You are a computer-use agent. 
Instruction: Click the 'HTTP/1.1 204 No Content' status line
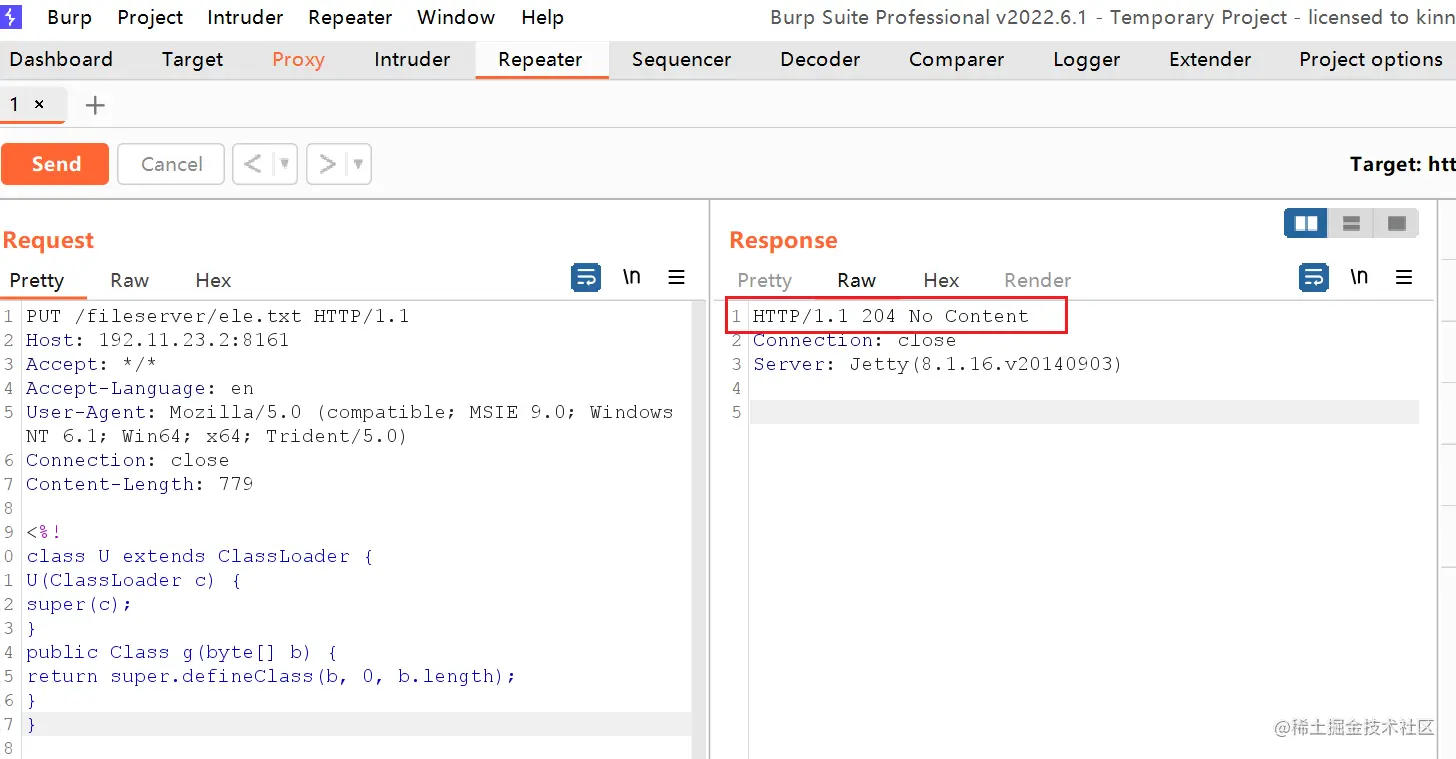point(891,316)
